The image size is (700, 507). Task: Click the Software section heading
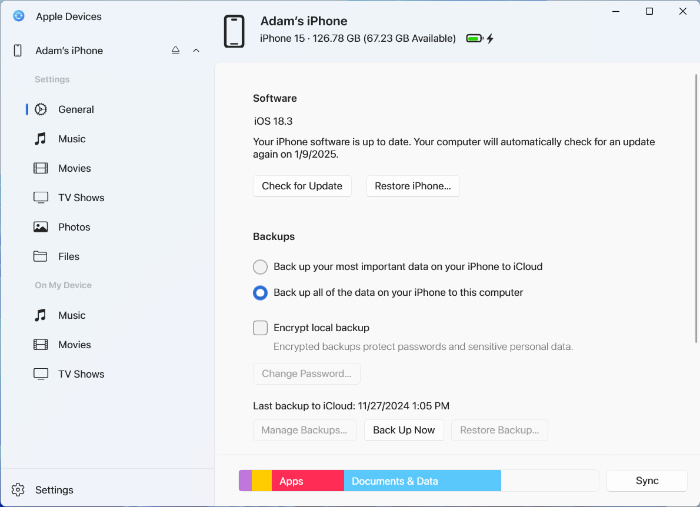(275, 98)
